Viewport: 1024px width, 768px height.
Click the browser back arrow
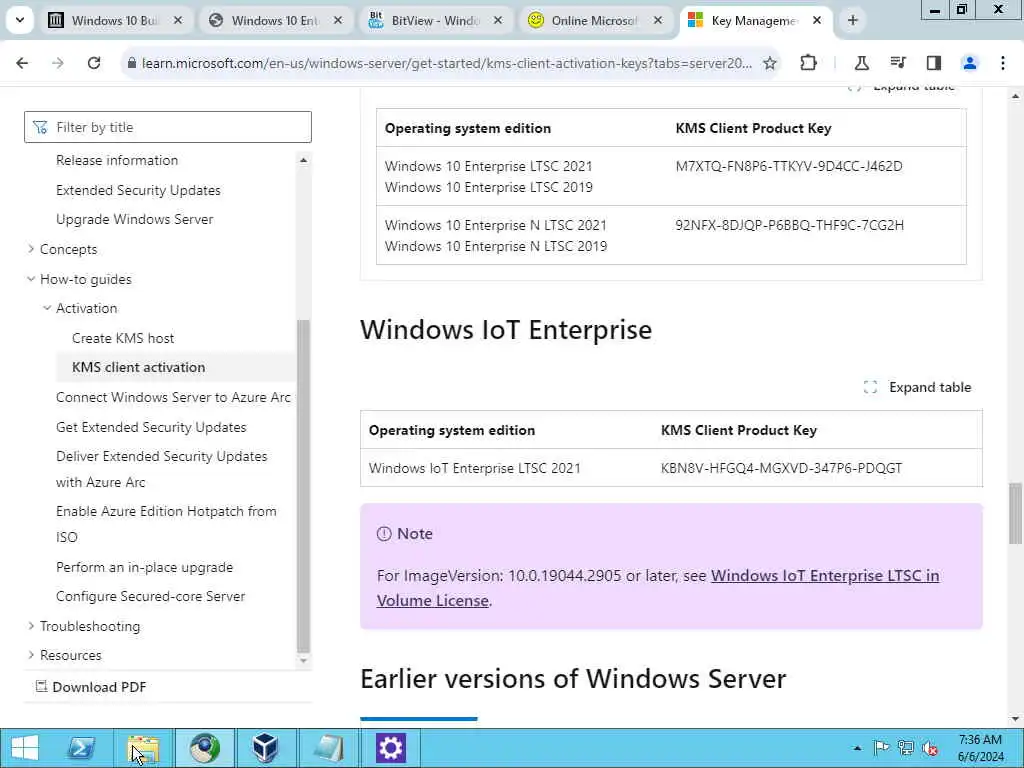pos(22,63)
